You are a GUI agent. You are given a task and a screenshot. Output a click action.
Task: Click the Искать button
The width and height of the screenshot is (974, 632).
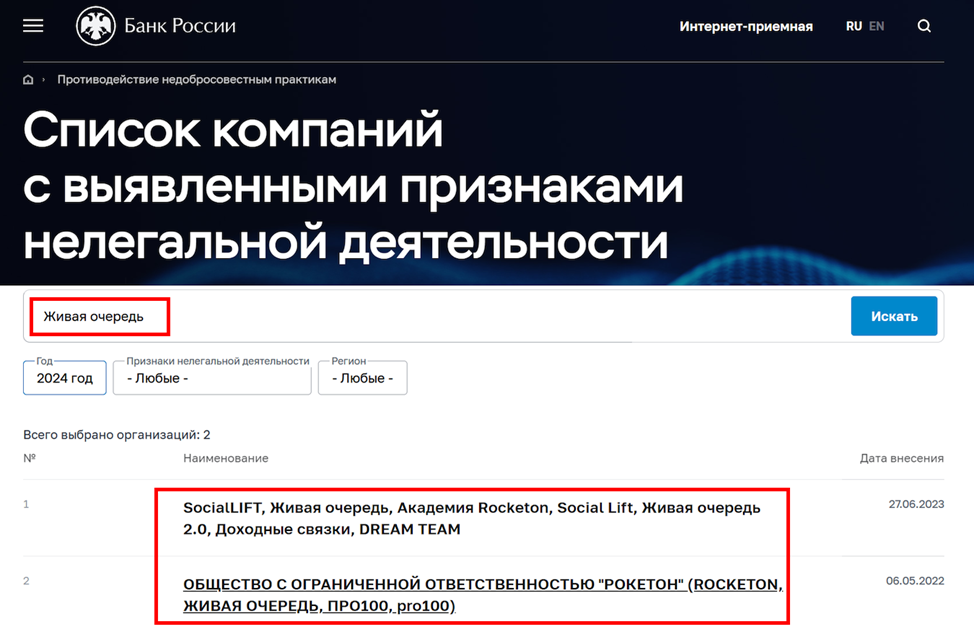coord(894,316)
